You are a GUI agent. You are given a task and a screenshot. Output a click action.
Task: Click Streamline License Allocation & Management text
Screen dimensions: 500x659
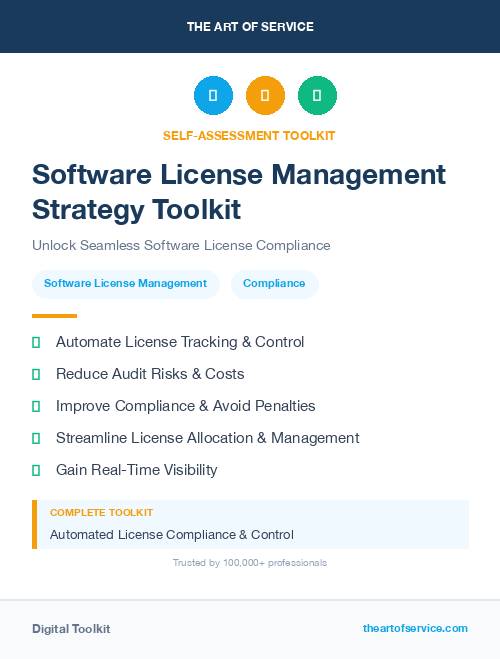(208, 438)
